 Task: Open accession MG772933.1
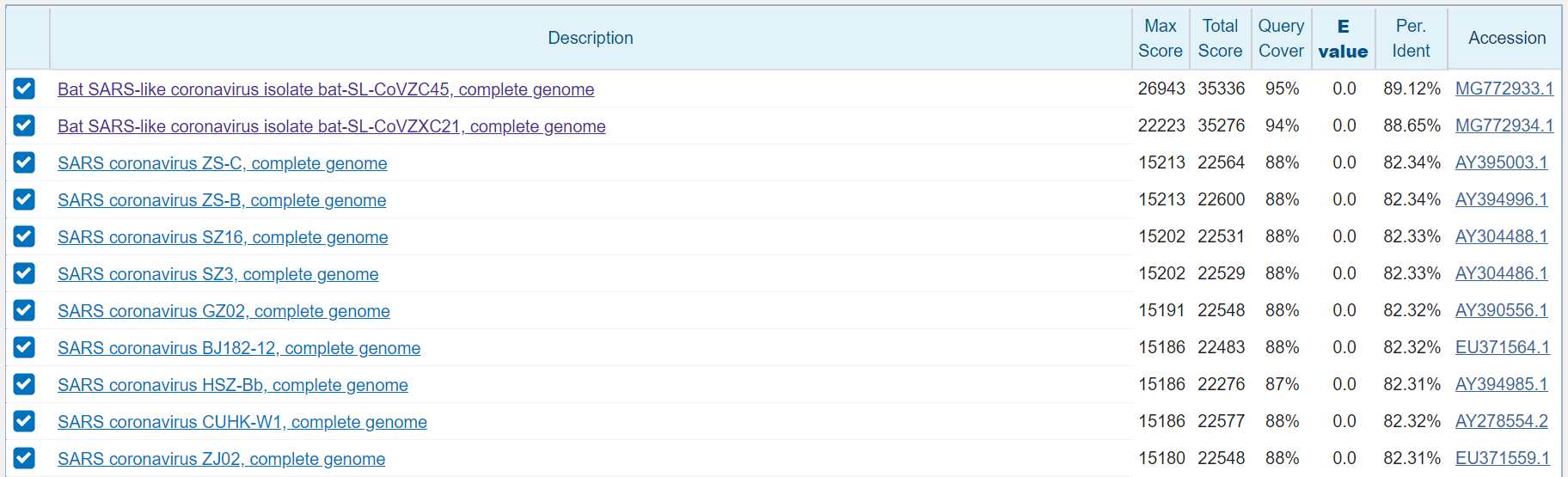click(x=1504, y=89)
